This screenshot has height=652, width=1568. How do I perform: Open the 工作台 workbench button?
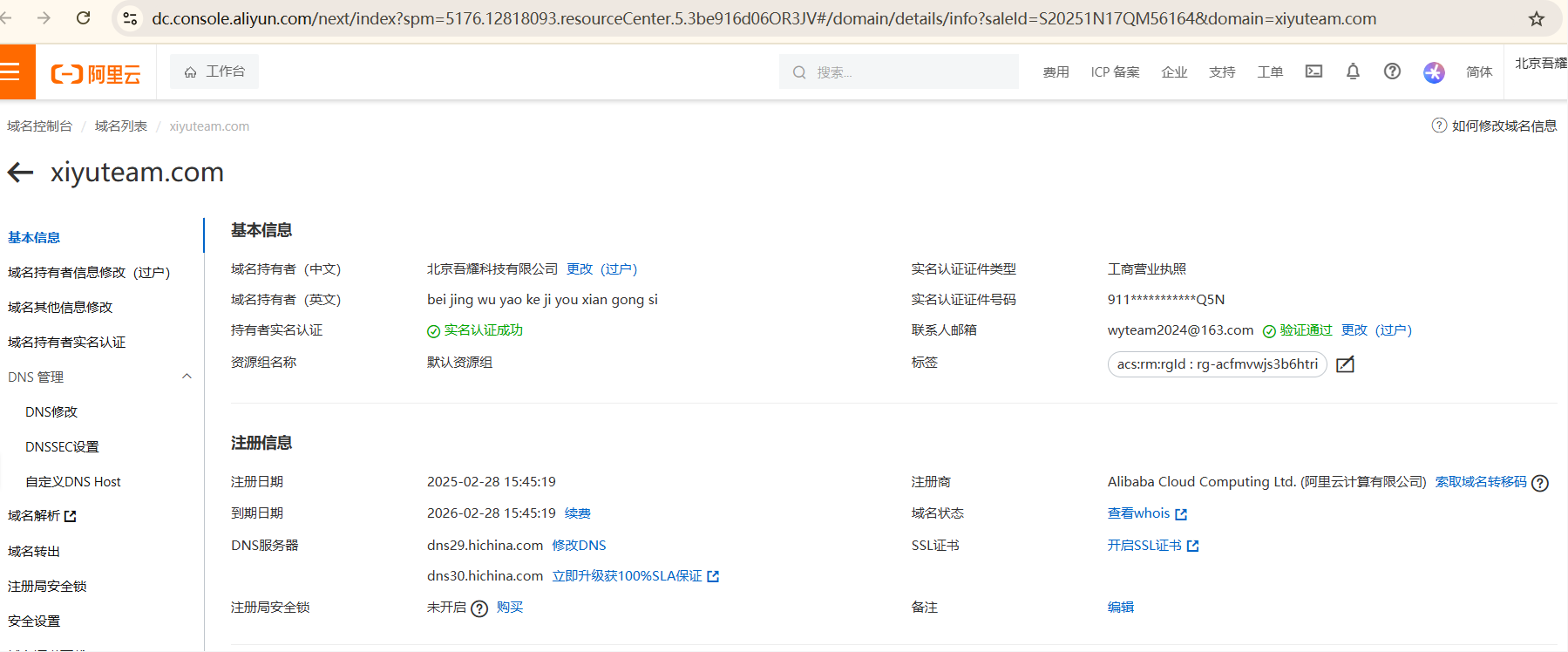pos(214,71)
